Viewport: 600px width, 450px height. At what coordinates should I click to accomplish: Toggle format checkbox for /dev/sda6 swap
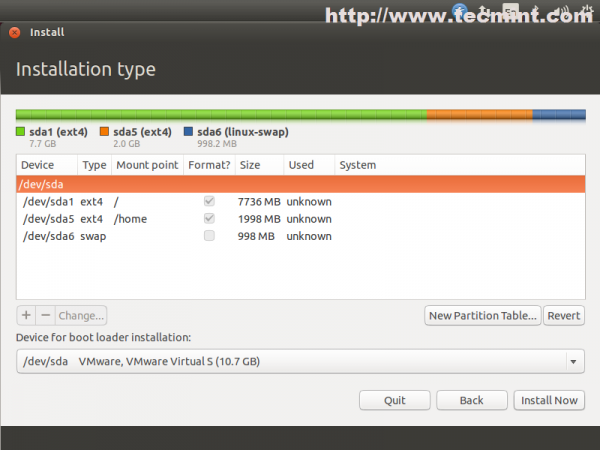tap(209, 236)
